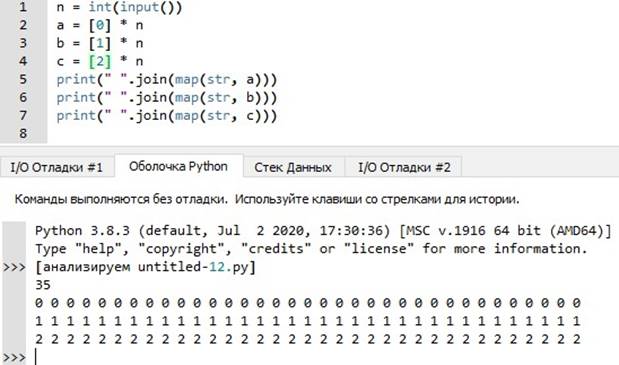619x365 pixels.
Task: Click line number 4 in the gutter
Action: (23, 61)
